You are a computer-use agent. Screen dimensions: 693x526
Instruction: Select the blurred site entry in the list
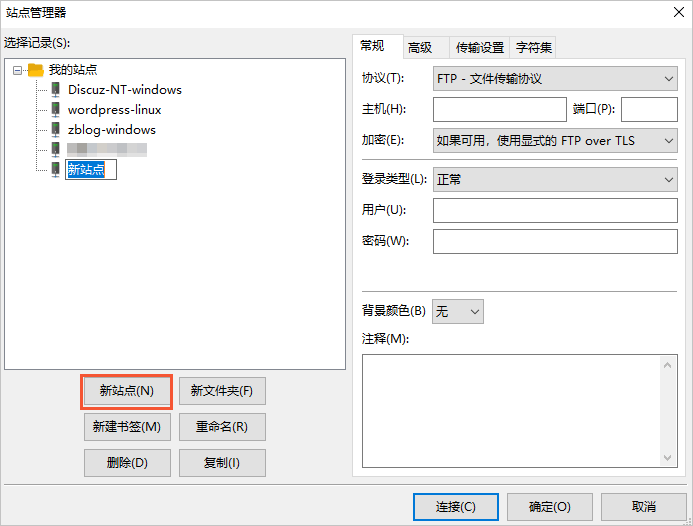coord(107,149)
